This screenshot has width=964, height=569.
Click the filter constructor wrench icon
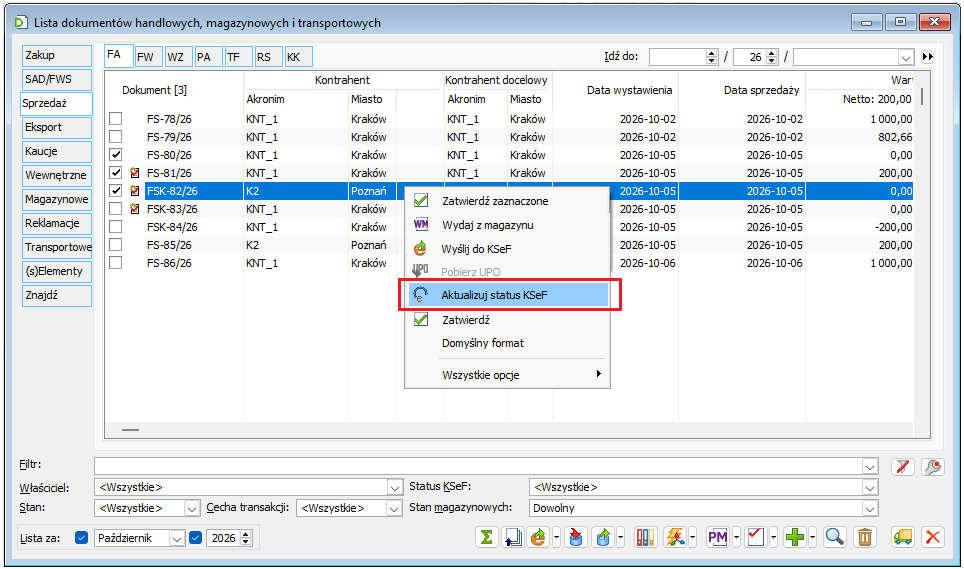933,467
